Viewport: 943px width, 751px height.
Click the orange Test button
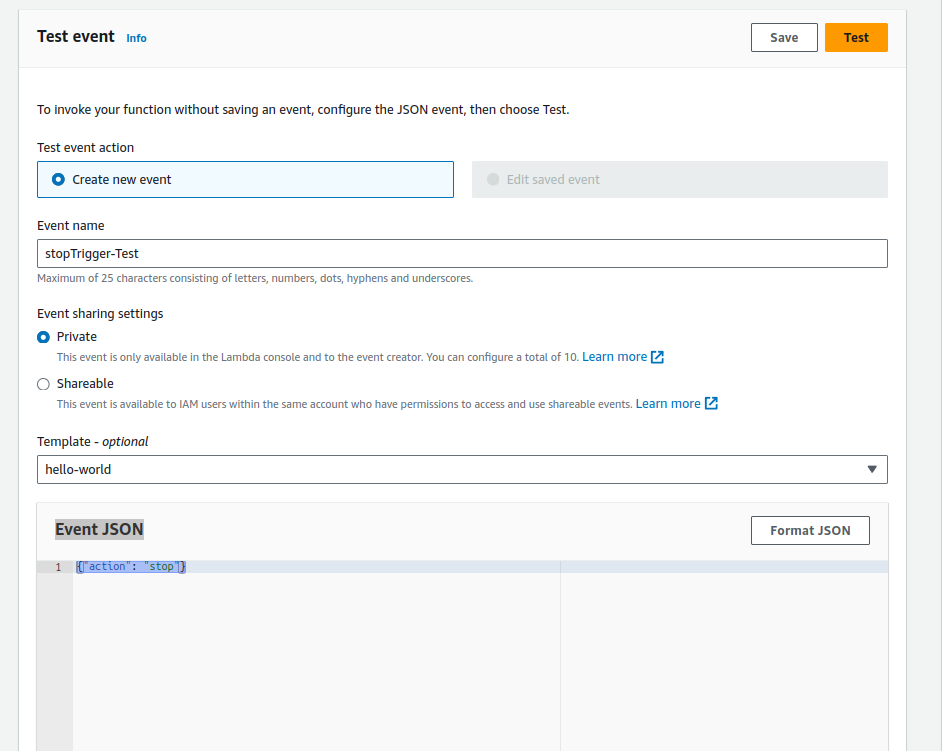pos(856,37)
